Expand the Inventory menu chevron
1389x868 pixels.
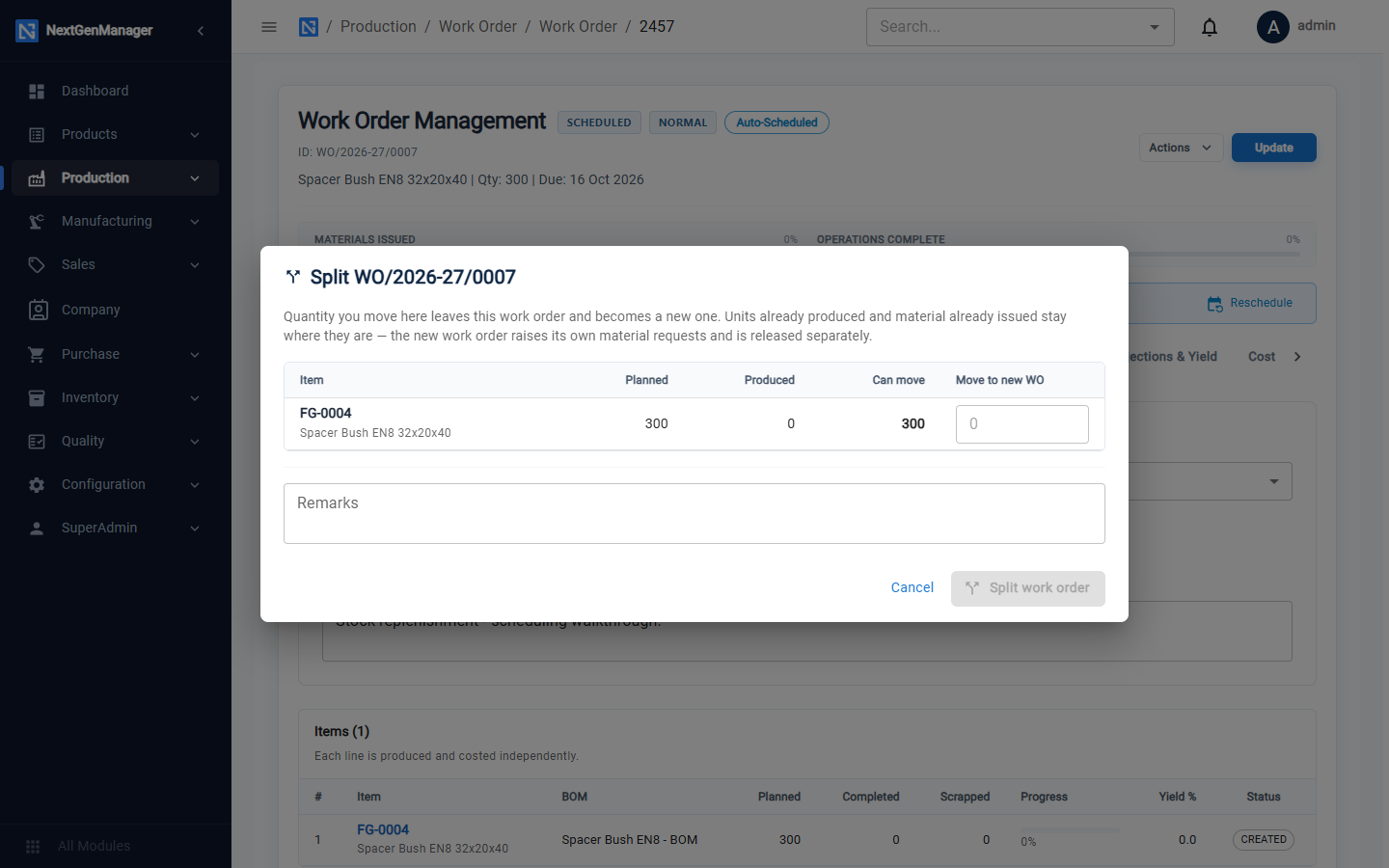point(195,398)
